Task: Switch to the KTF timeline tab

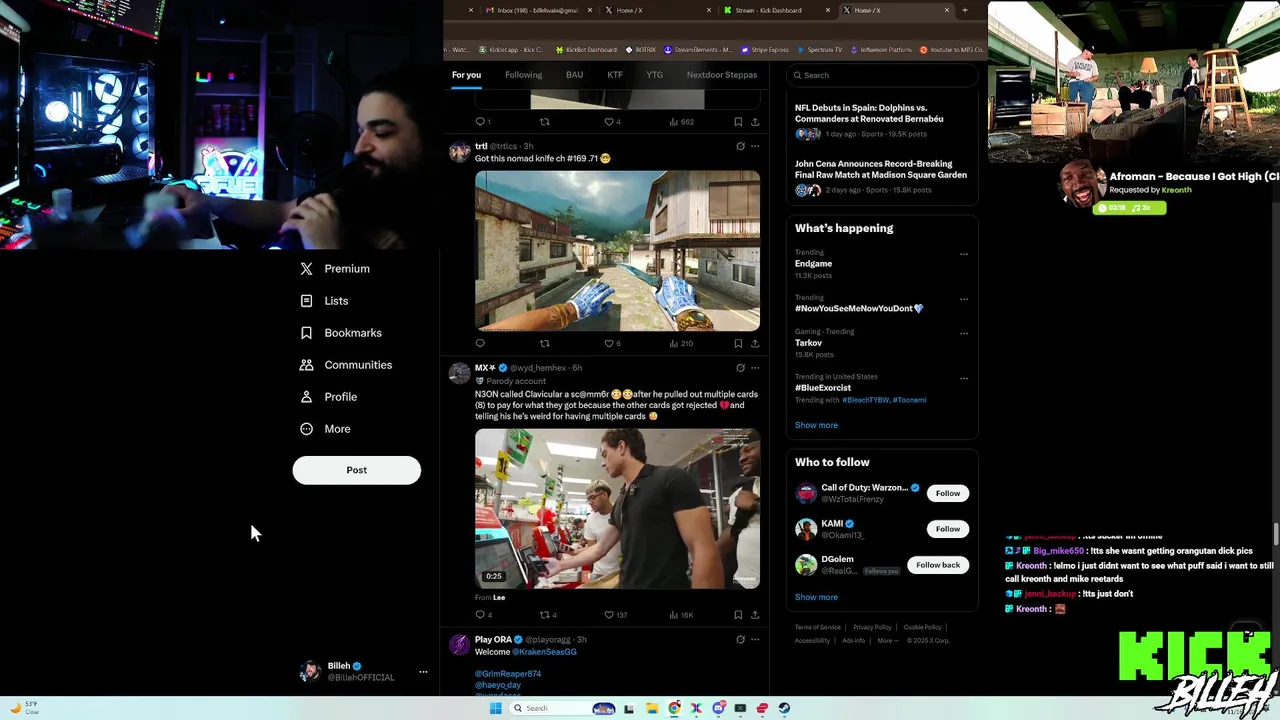Action: 615,75
